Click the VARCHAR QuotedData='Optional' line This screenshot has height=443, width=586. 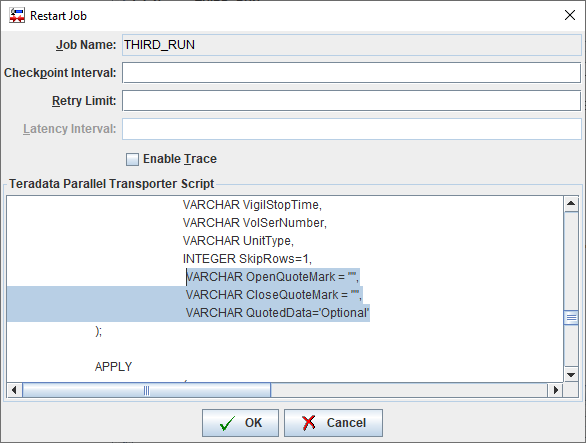(278, 313)
